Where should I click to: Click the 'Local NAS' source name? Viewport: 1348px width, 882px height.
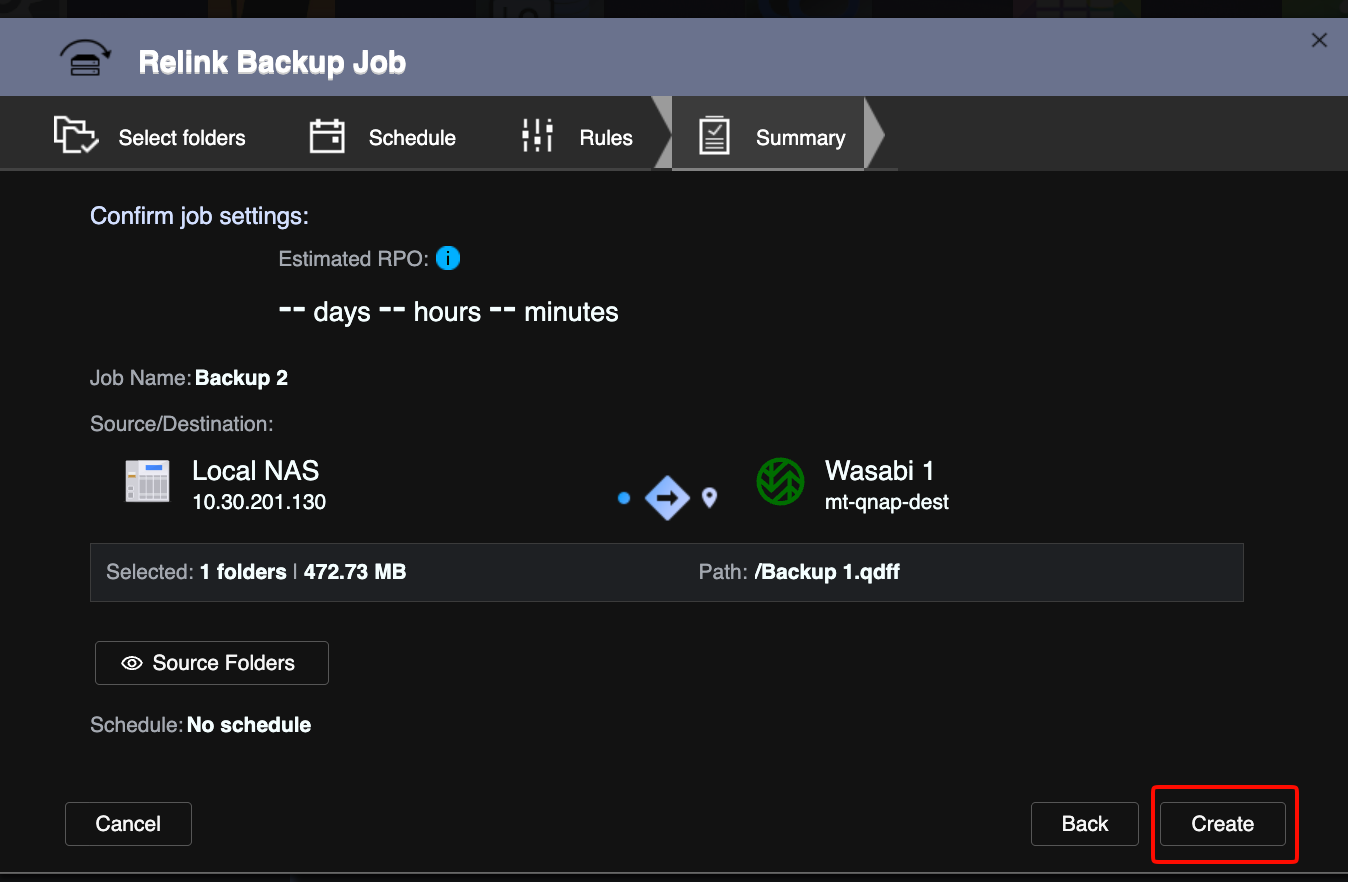coord(256,470)
